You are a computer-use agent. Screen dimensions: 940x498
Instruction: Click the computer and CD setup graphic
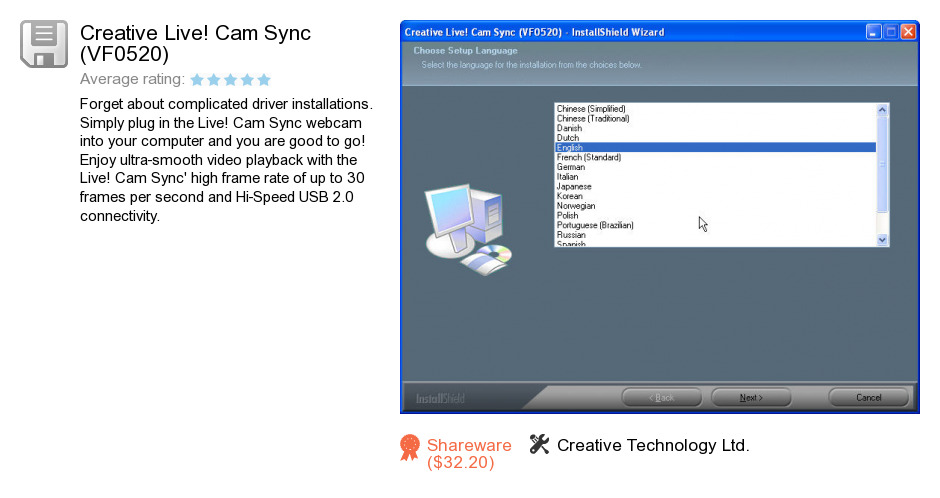(468, 230)
